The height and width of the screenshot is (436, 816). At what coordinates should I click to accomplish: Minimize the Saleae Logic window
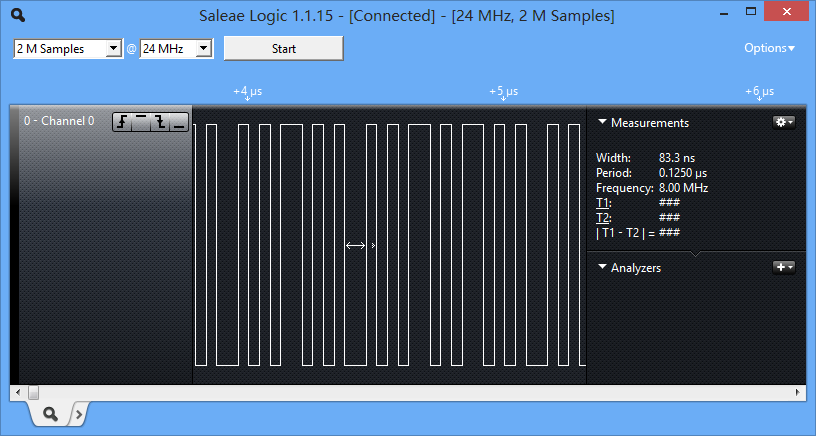pyautogui.click(x=724, y=12)
